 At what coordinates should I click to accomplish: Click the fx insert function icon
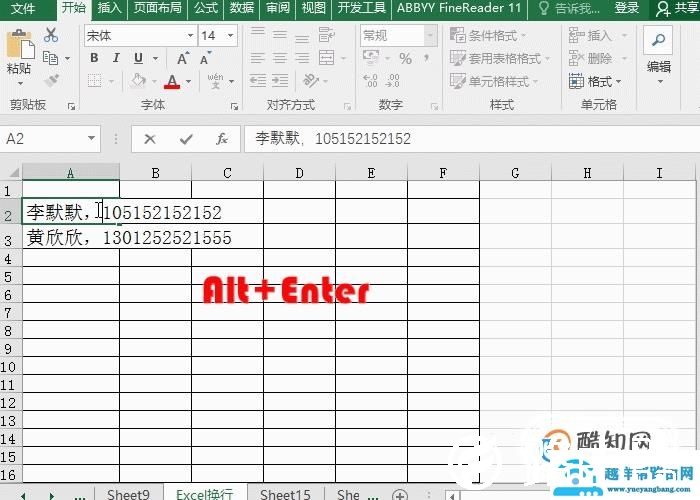[221, 139]
